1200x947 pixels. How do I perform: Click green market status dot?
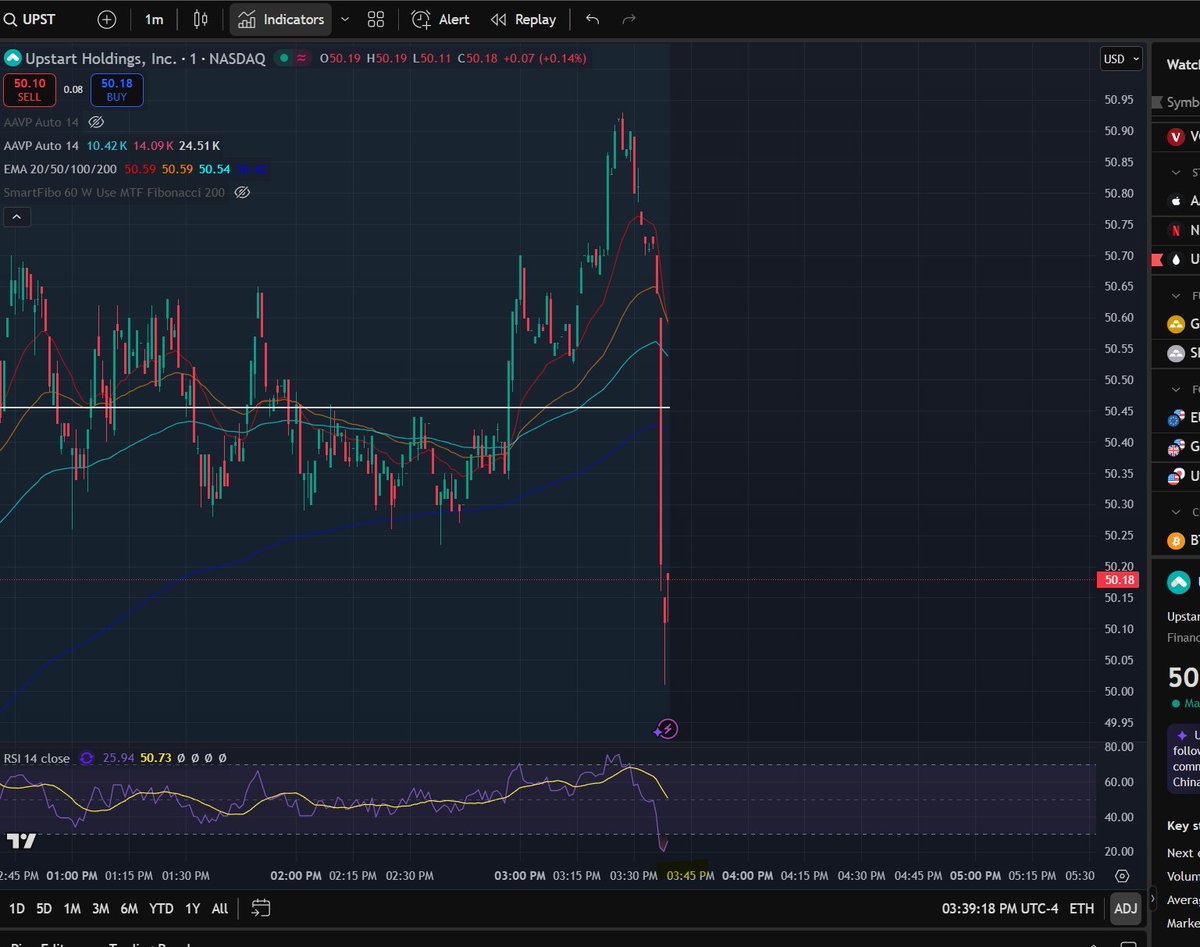point(285,58)
